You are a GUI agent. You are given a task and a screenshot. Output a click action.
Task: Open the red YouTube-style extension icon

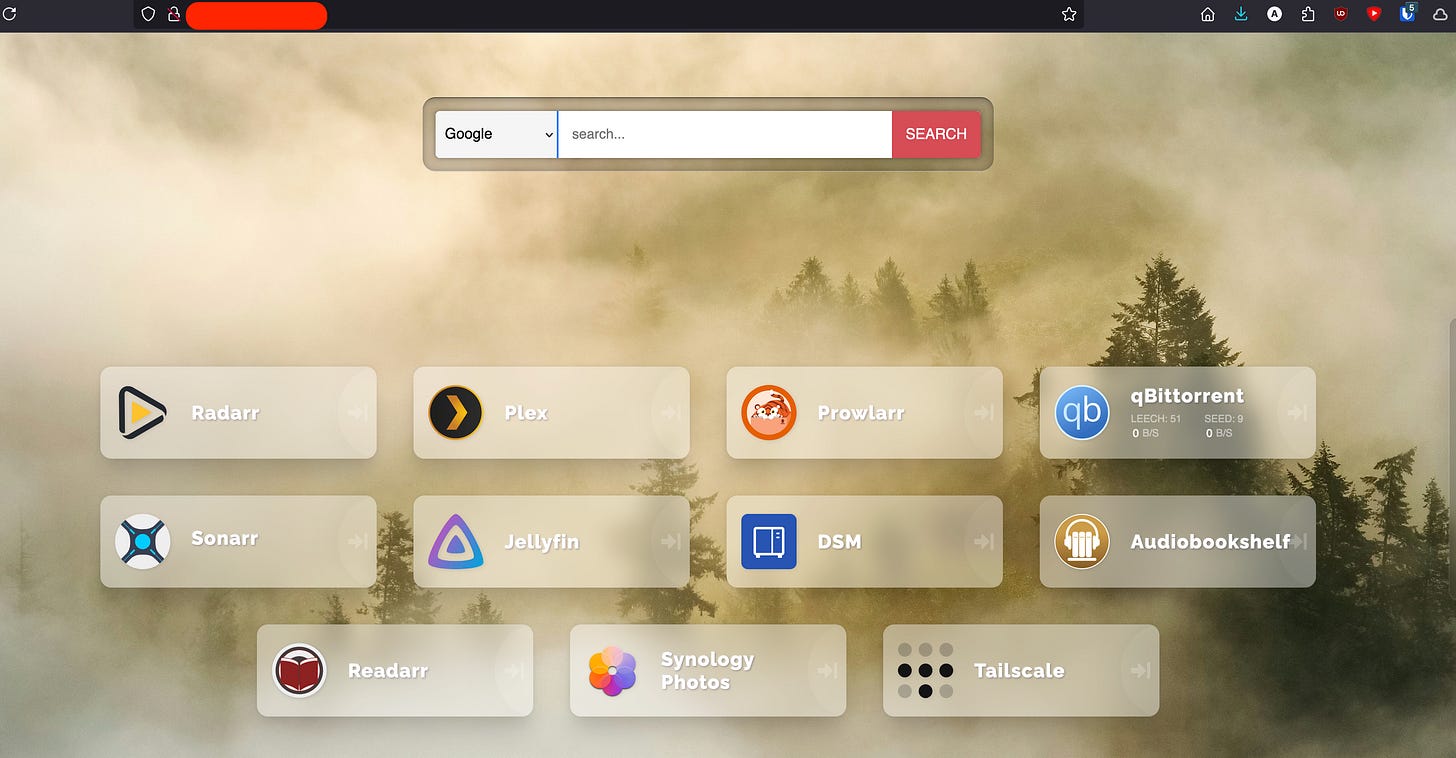pos(1374,14)
